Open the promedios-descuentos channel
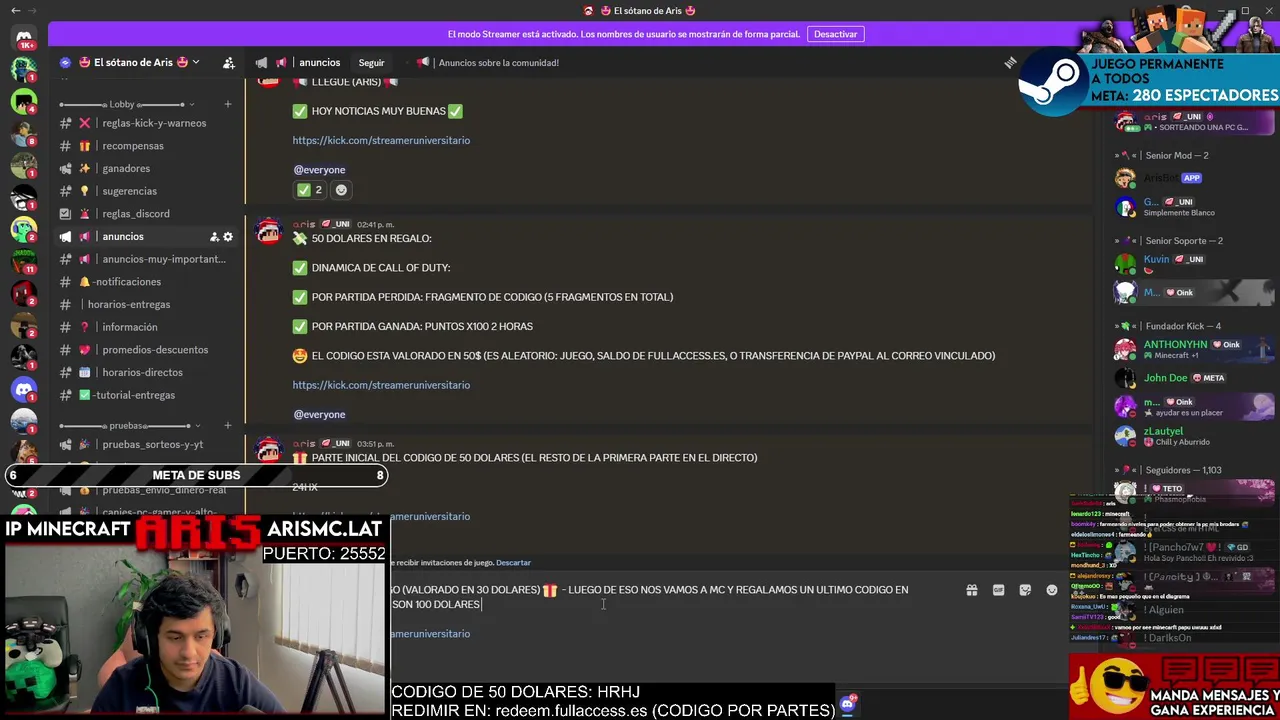The height and width of the screenshot is (720, 1280). click(145, 350)
